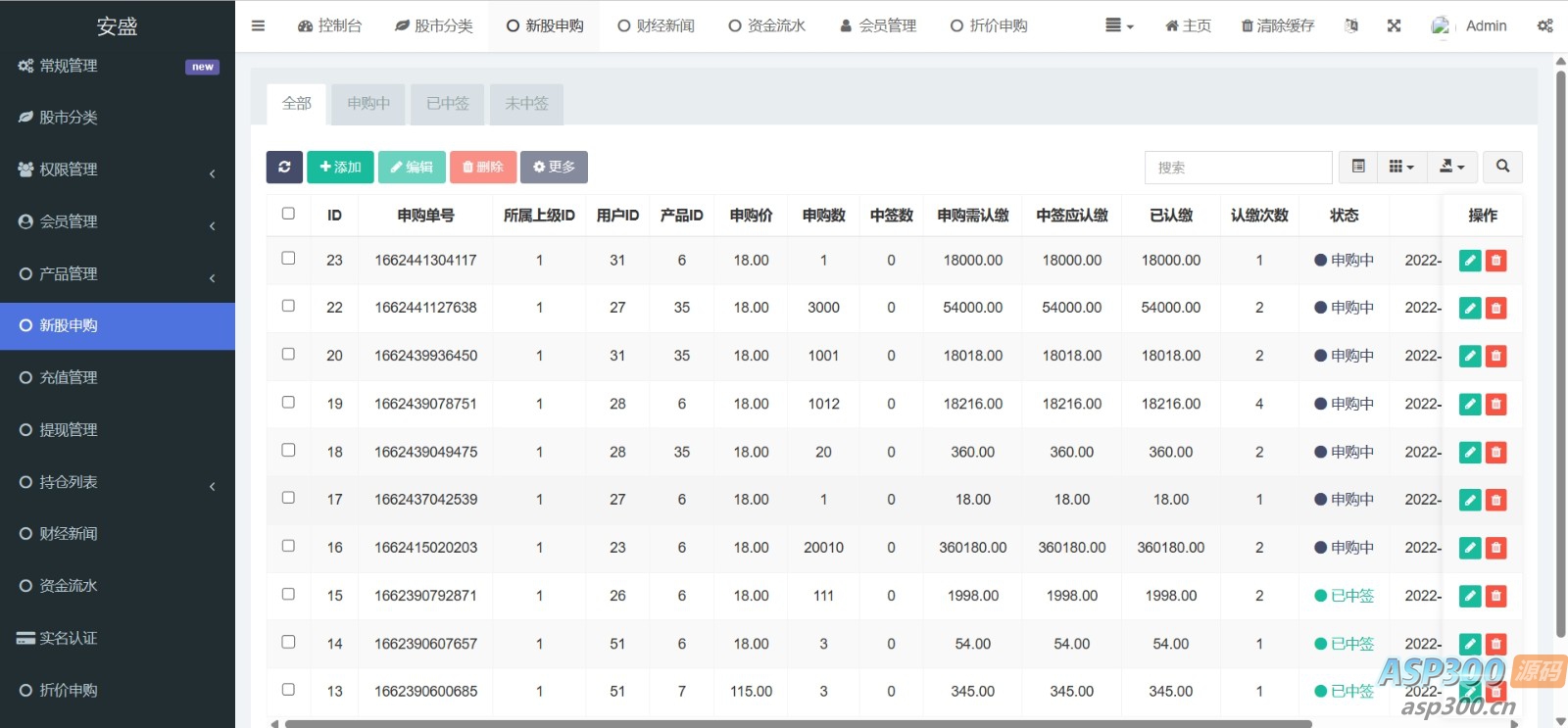Tick the checkbox for row ID 16
The width and height of the screenshot is (1568, 728).
(288, 547)
